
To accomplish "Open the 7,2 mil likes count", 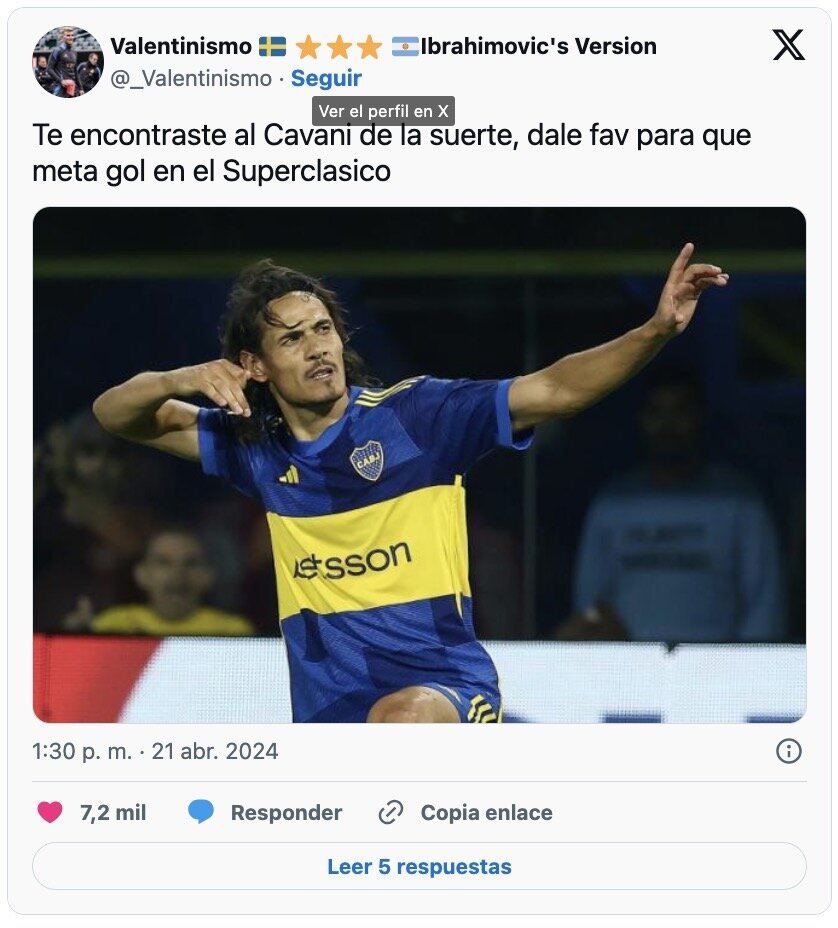I will pos(113,813).
